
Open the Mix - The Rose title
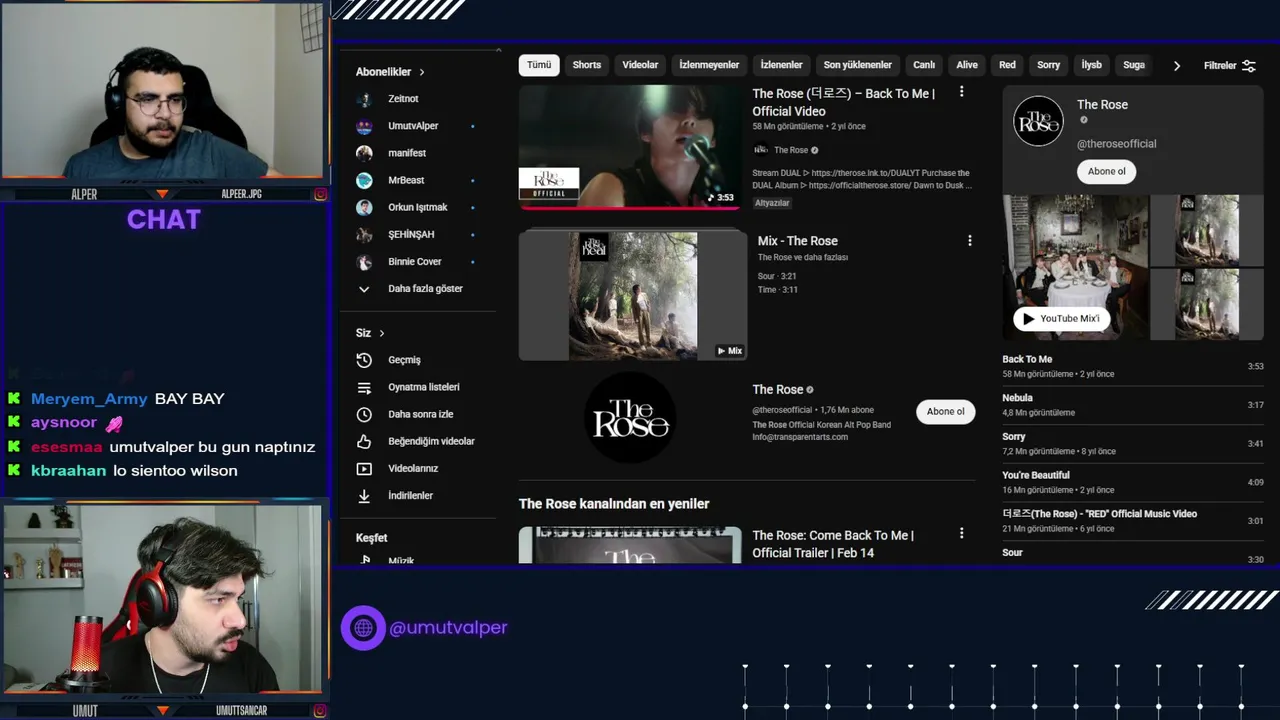798,241
